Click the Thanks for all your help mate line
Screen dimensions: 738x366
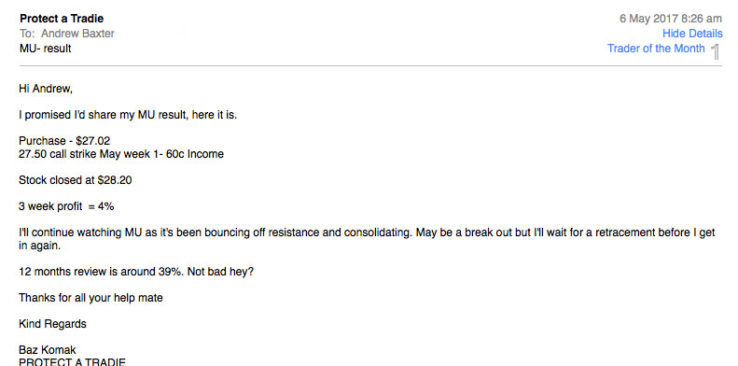[91, 298]
